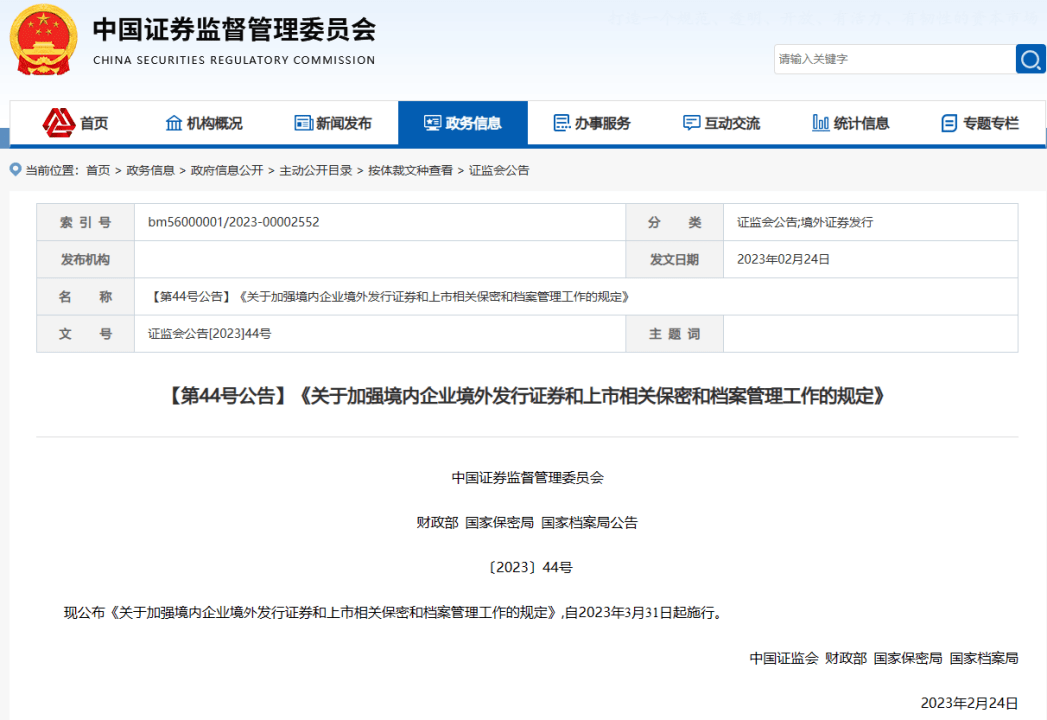Click the red CSRC logo icon beside 首页
The image size is (1047, 720).
click(59, 122)
